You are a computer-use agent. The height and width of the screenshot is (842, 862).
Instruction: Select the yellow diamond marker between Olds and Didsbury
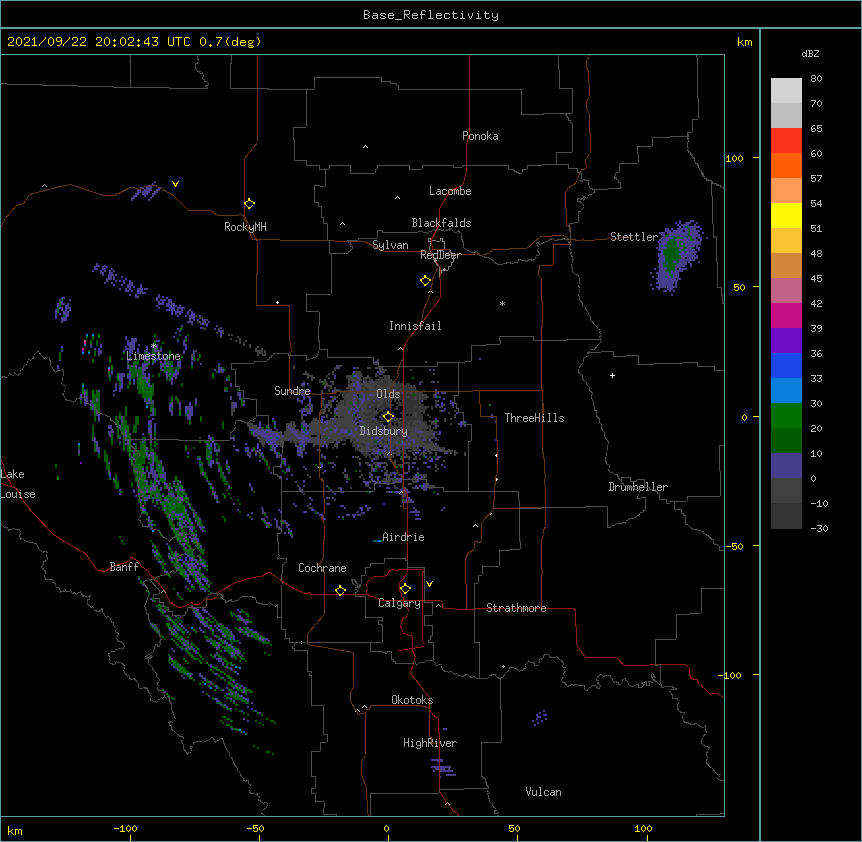[x=388, y=417]
